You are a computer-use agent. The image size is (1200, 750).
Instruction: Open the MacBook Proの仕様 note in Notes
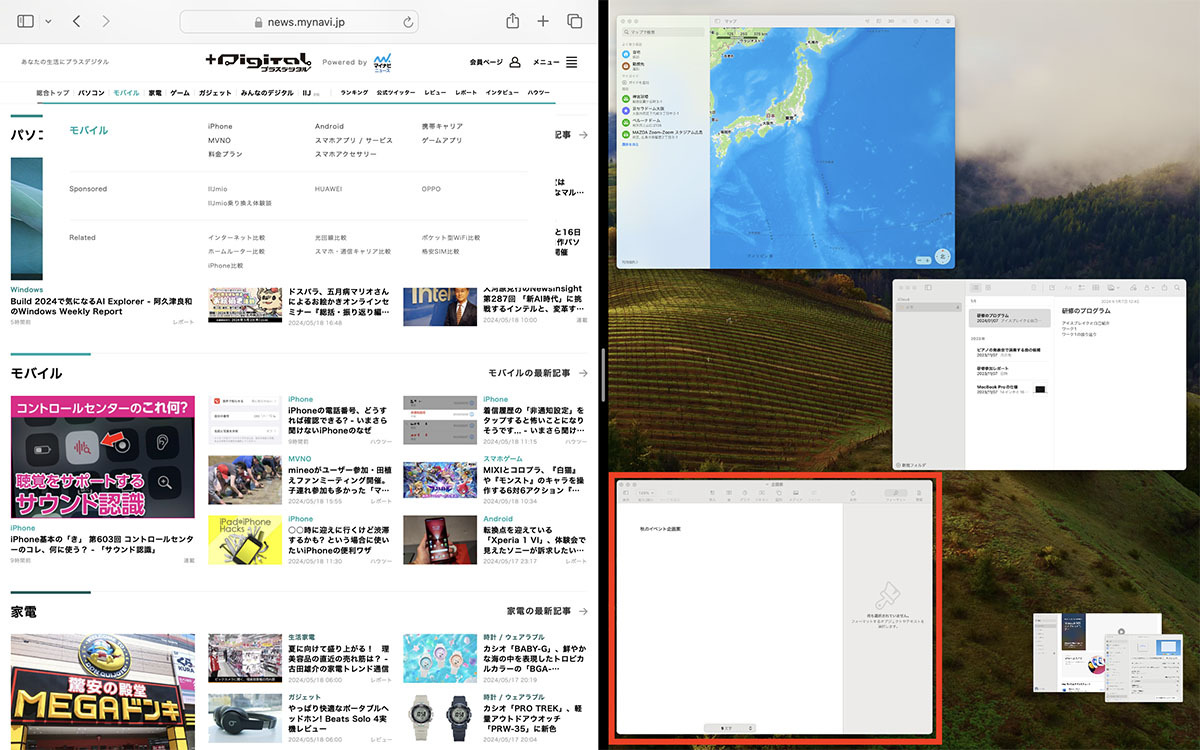[x=1009, y=388]
